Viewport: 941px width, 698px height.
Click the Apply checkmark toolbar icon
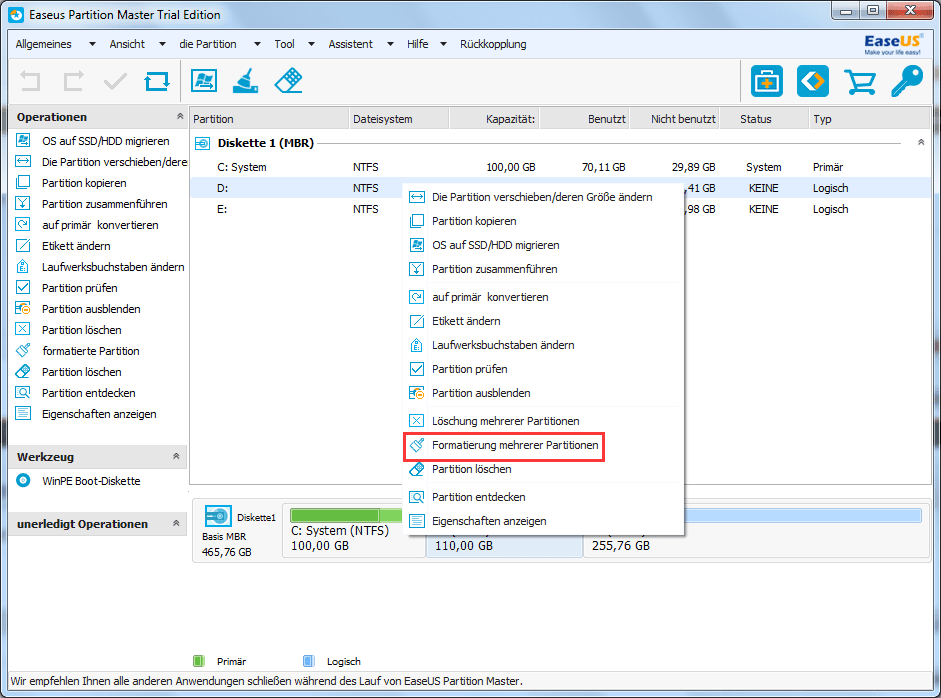(x=115, y=81)
